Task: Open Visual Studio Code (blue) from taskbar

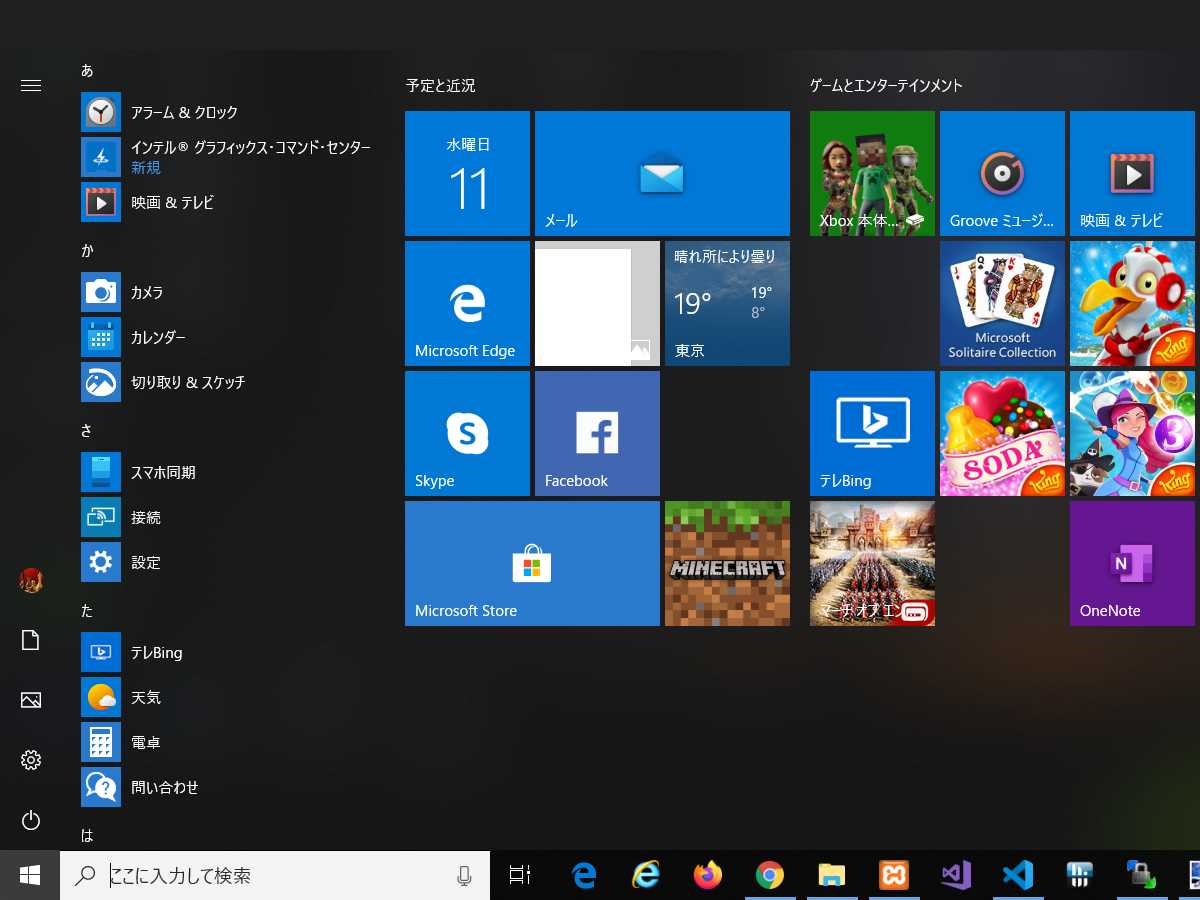Action: point(1018,875)
